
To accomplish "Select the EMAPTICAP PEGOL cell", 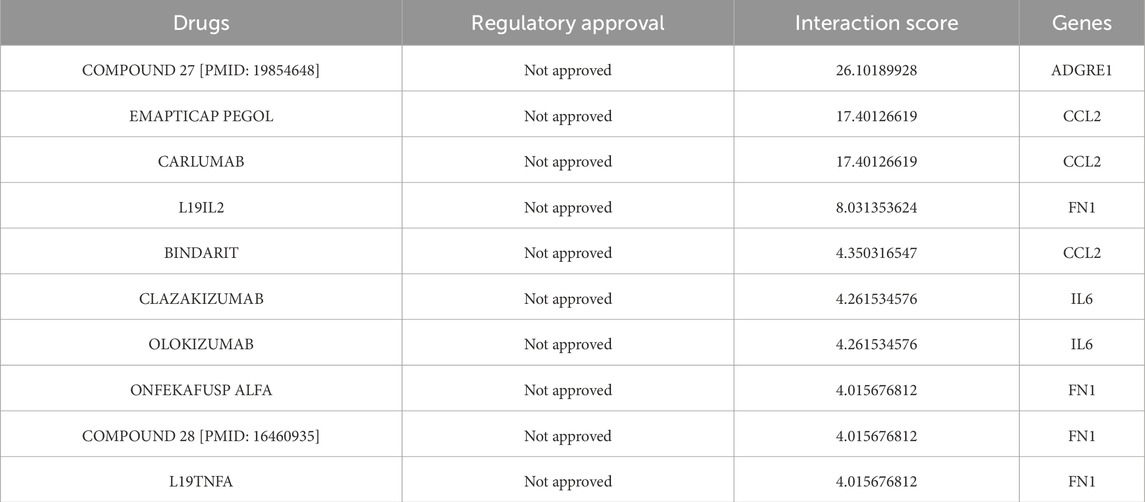I will pos(201,116).
